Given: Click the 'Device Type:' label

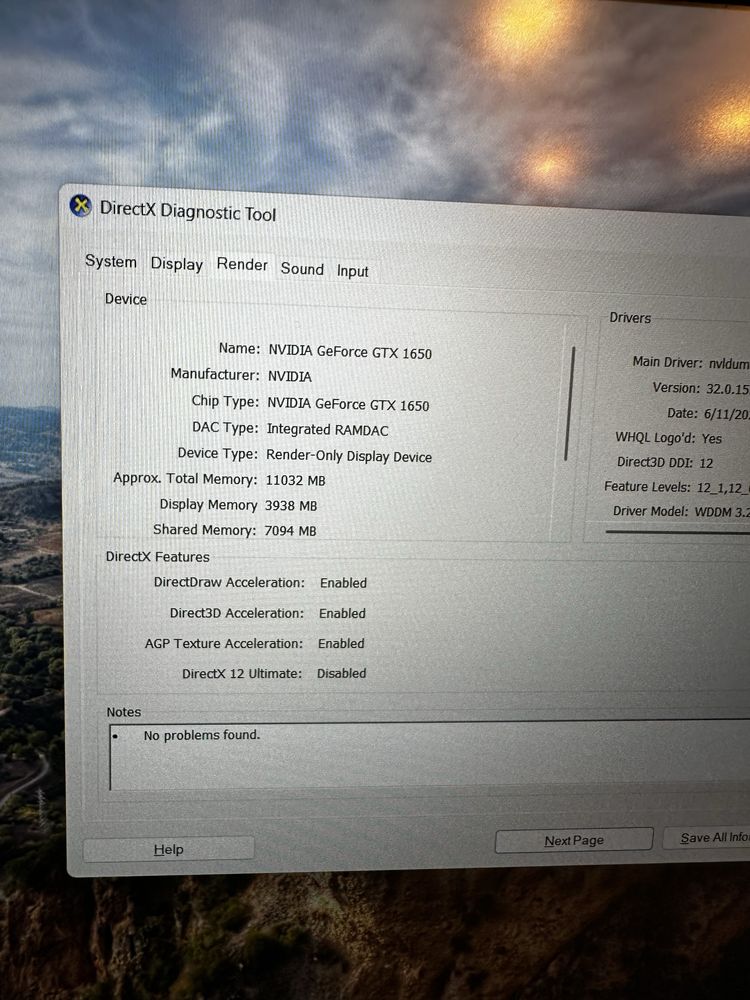Looking at the screenshot, I should [x=217, y=453].
